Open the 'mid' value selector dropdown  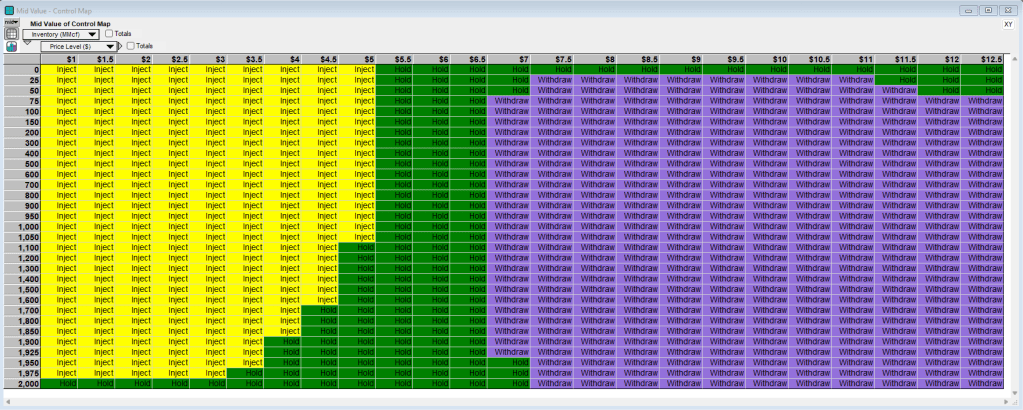pyautogui.click(x=12, y=21)
